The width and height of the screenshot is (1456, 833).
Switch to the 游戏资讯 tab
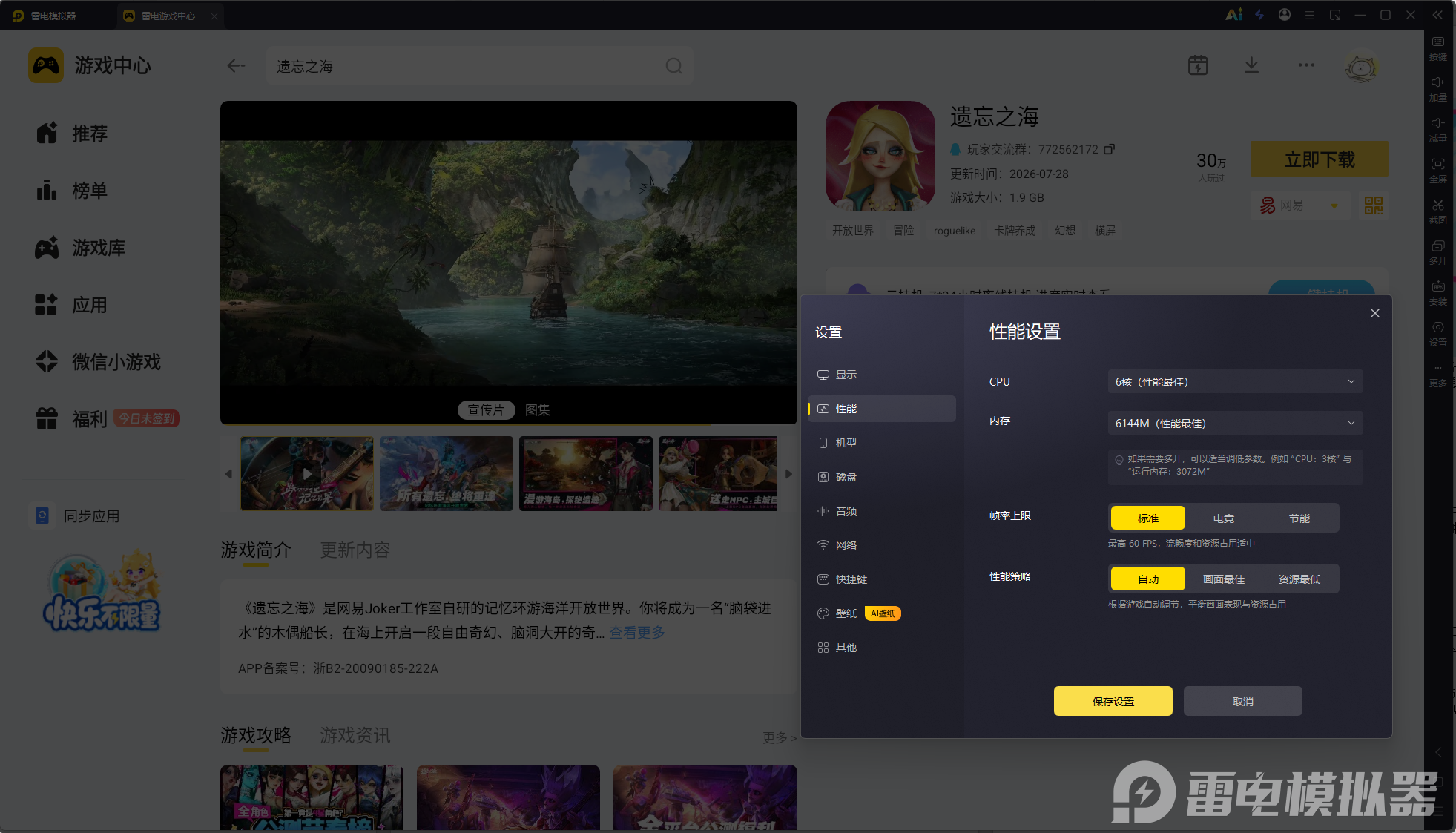tap(355, 735)
